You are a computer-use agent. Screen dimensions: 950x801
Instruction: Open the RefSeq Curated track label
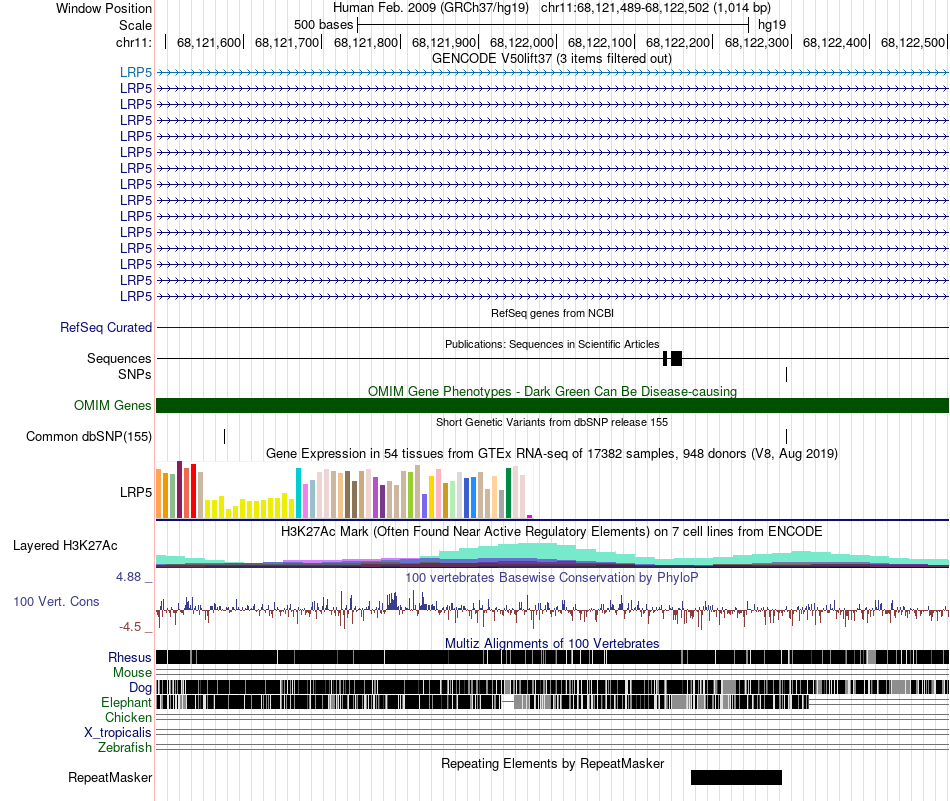[x=106, y=327]
